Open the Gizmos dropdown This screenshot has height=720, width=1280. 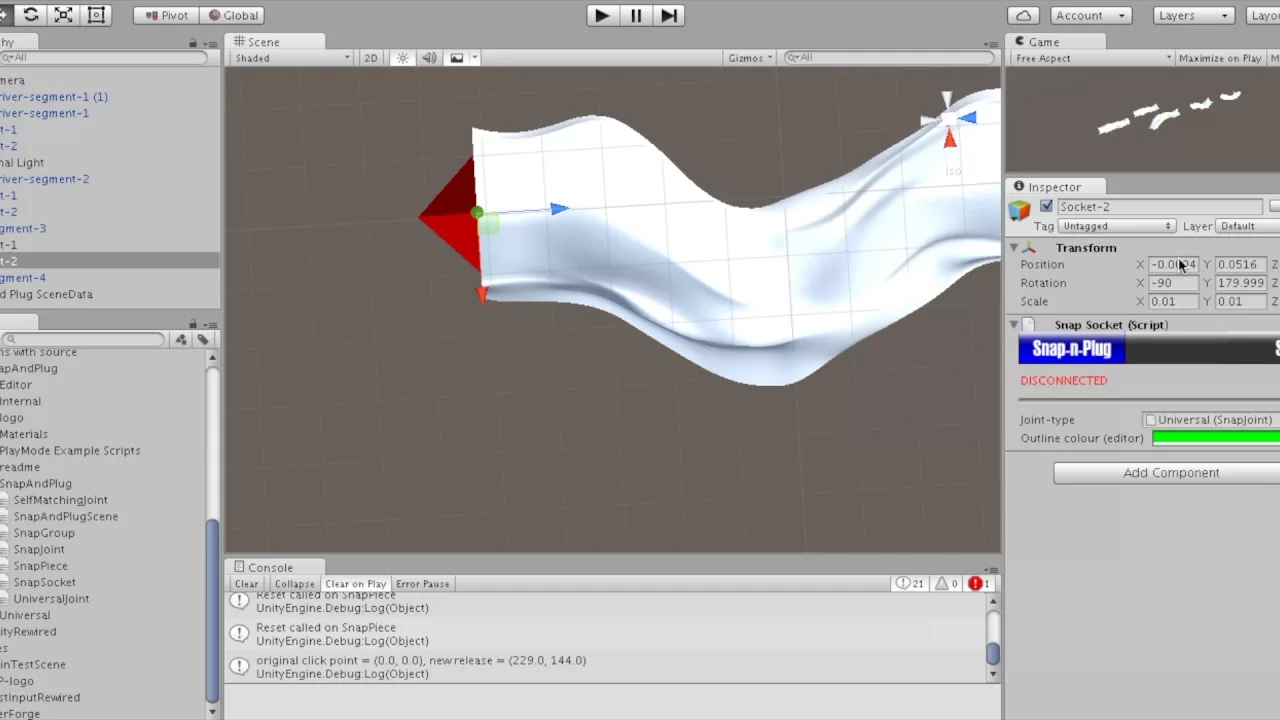[x=750, y=58]
